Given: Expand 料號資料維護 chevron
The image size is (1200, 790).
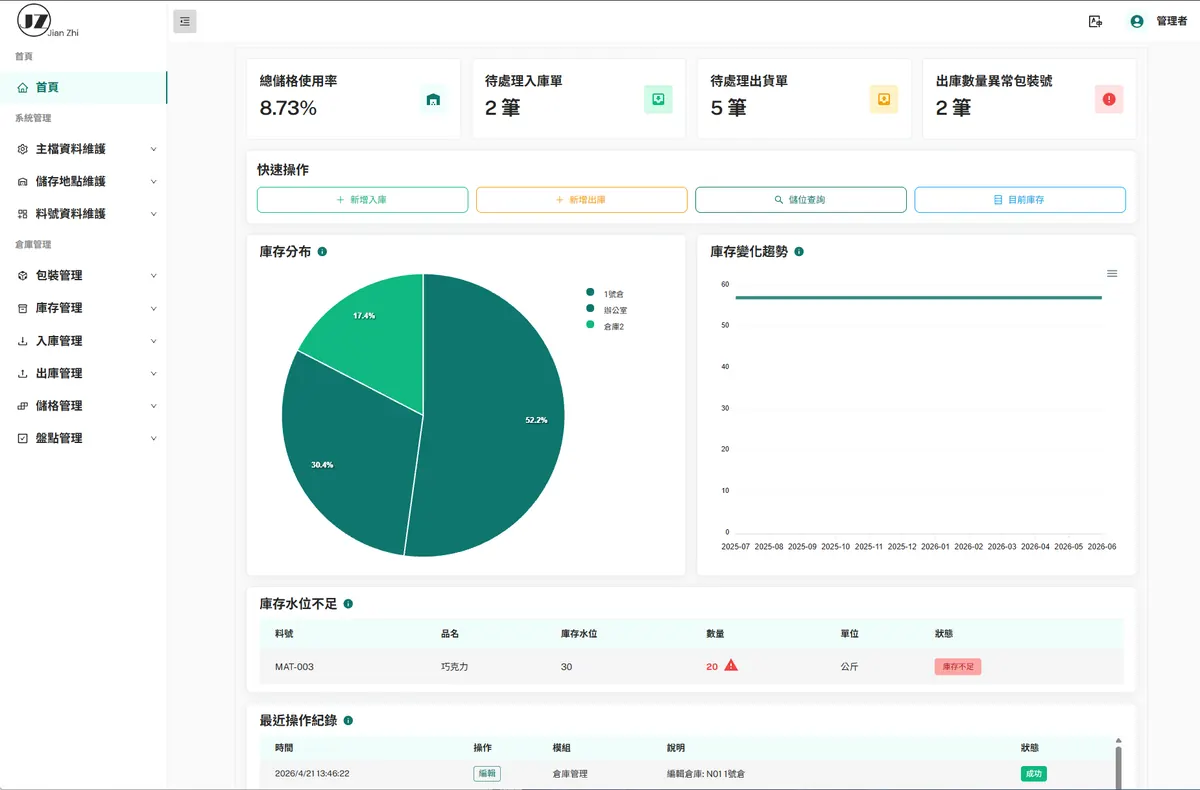Looking at the screenshot, I should coord(153,214).
